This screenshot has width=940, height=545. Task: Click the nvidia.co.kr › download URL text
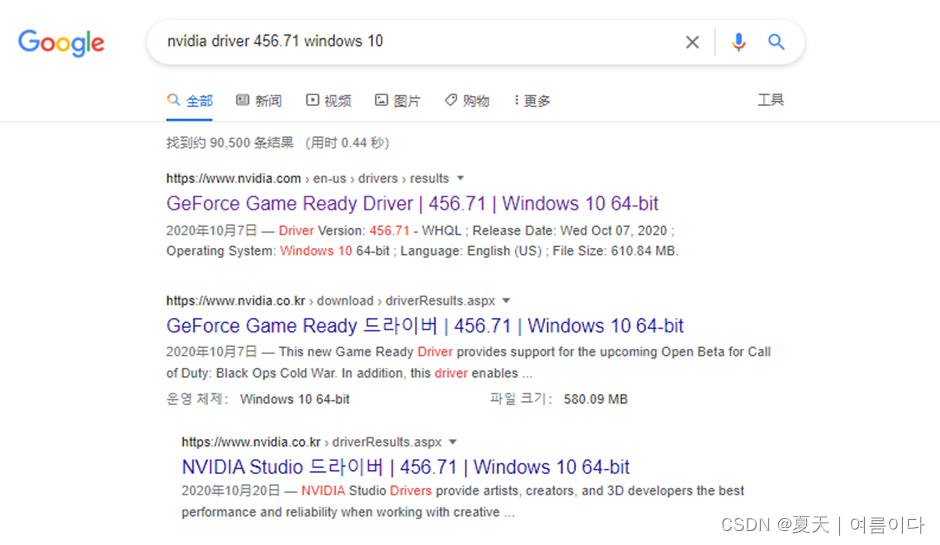tap(331, 300)
